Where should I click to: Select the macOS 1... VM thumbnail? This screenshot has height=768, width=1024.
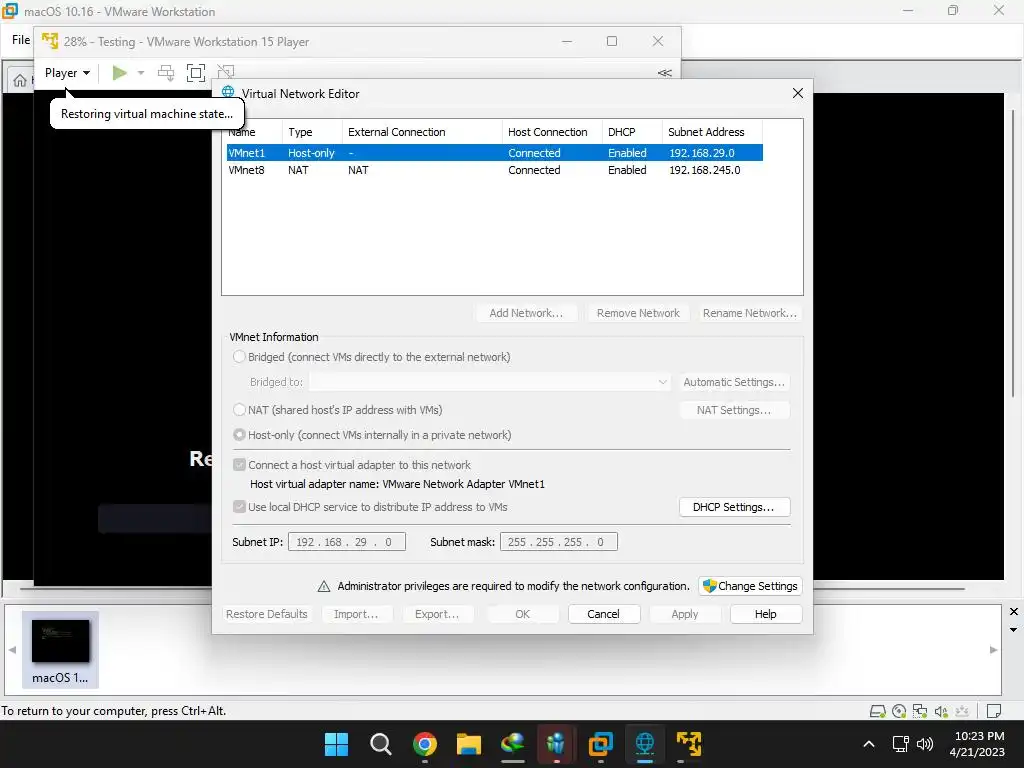(60, 649)
